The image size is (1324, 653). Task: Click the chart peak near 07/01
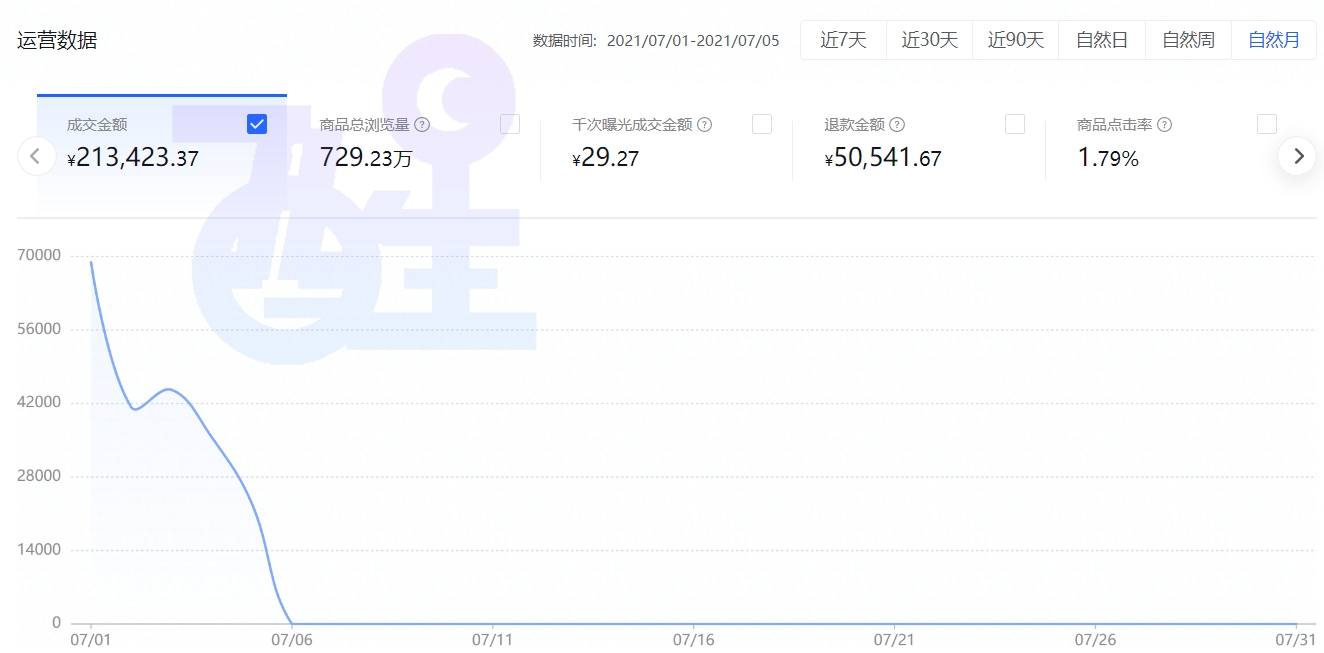(x=91, y=264)
